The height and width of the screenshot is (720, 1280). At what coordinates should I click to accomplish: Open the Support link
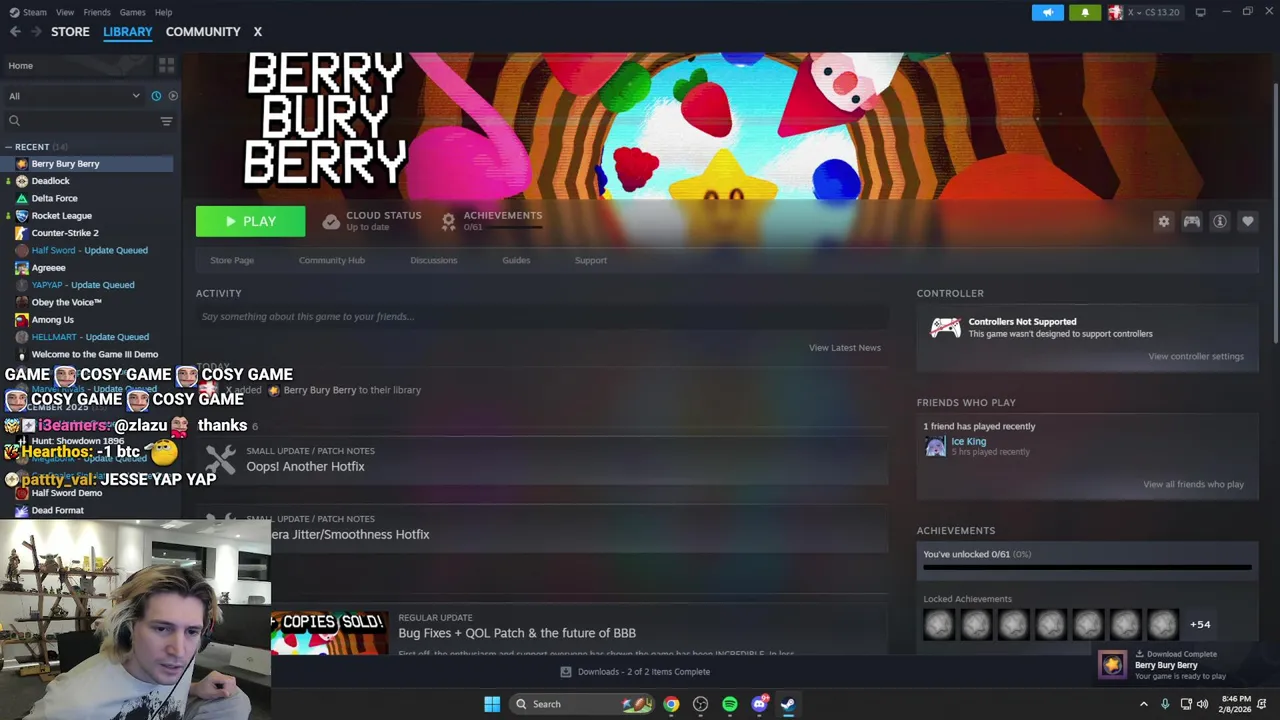[x=590, y=260]
